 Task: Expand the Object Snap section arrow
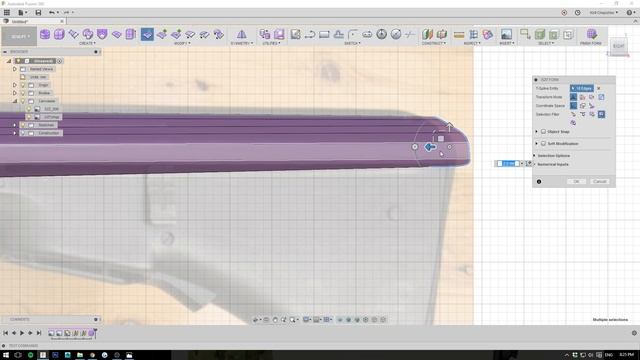point(536,131)
